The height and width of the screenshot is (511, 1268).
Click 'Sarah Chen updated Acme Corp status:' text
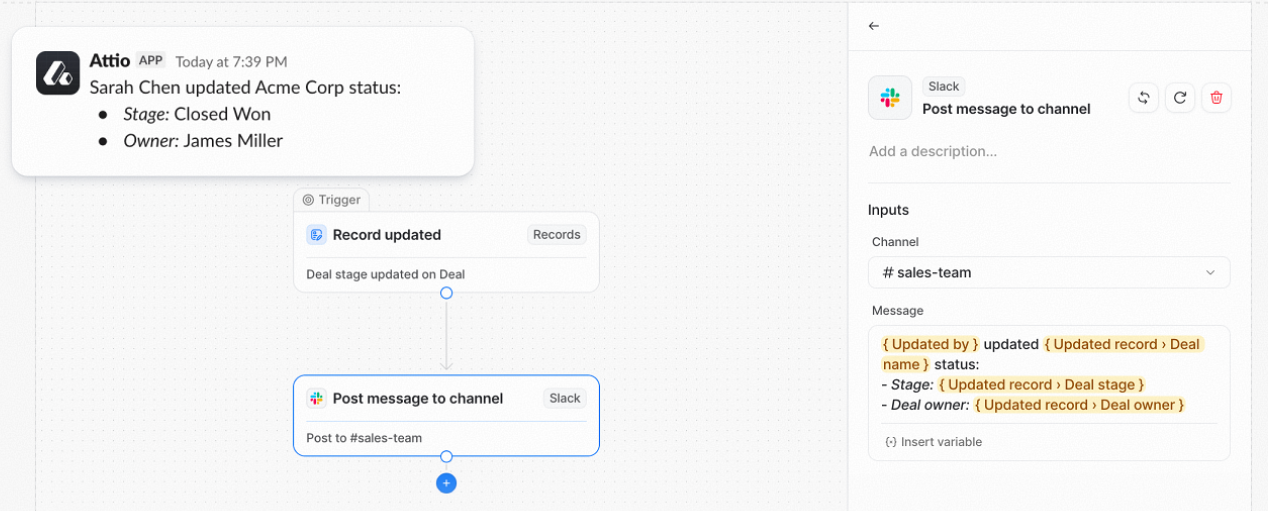(x=245, y=87)
